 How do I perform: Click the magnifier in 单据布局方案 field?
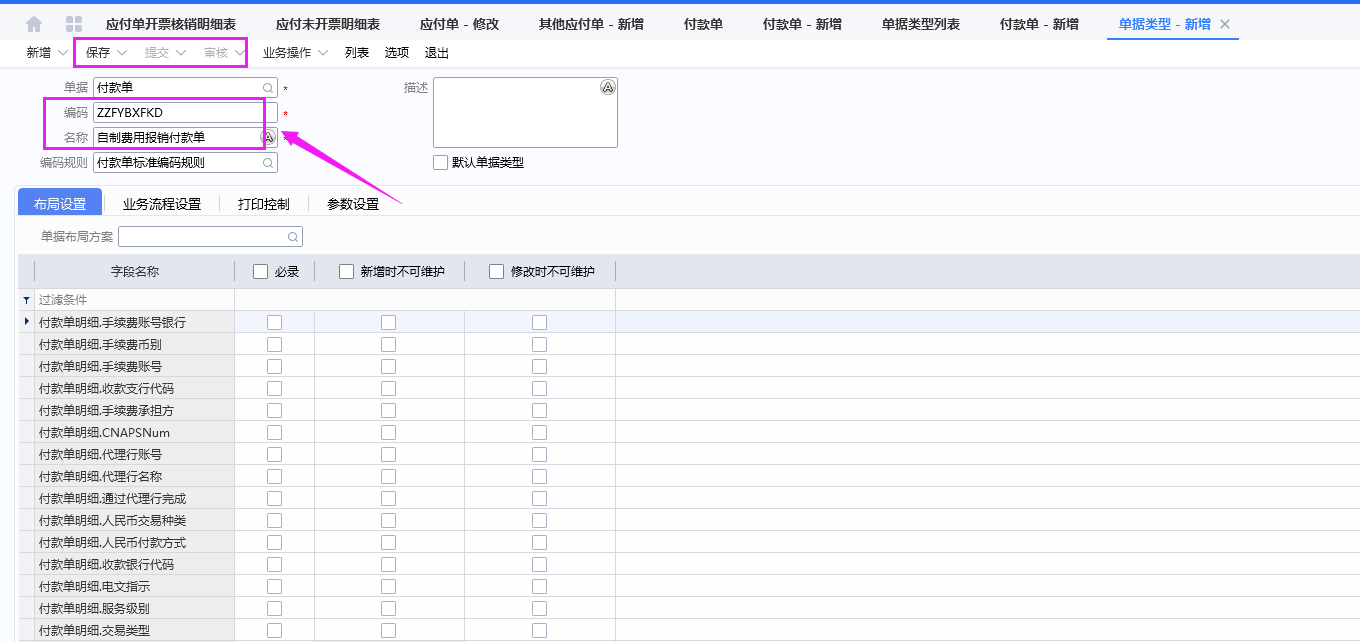(291, 236)
